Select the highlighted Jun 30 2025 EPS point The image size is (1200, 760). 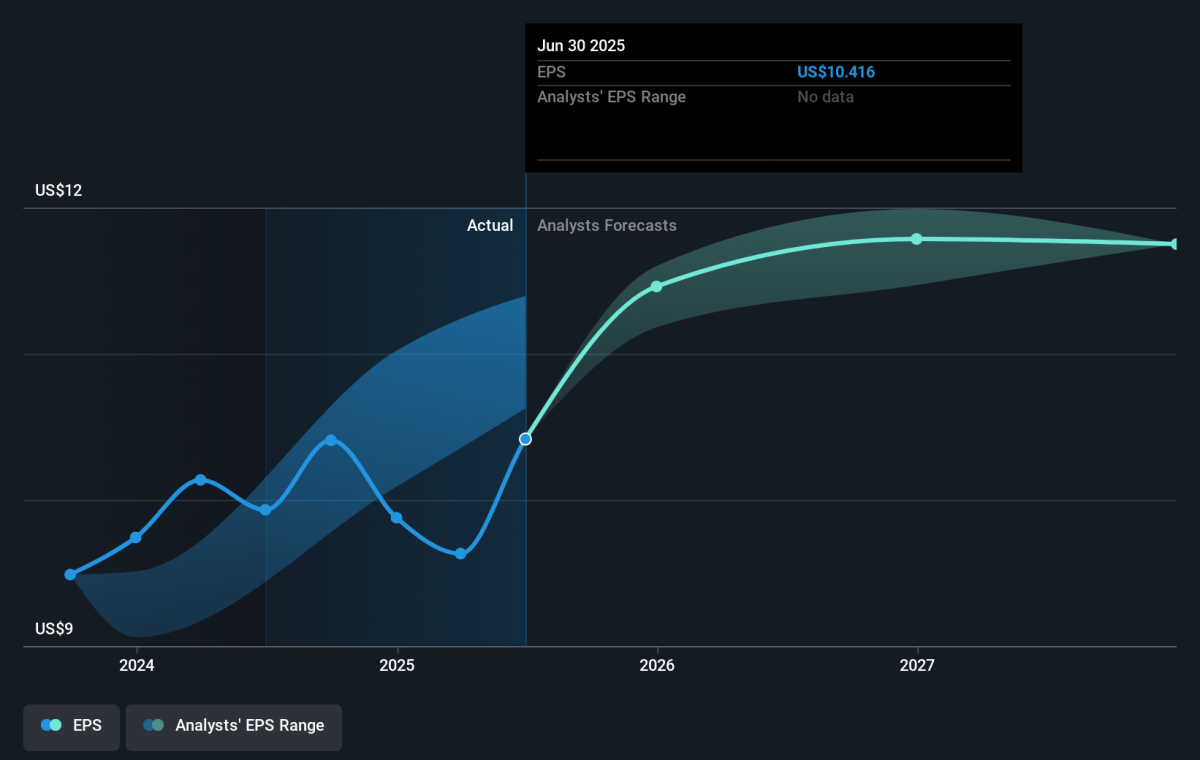point(525,439)
